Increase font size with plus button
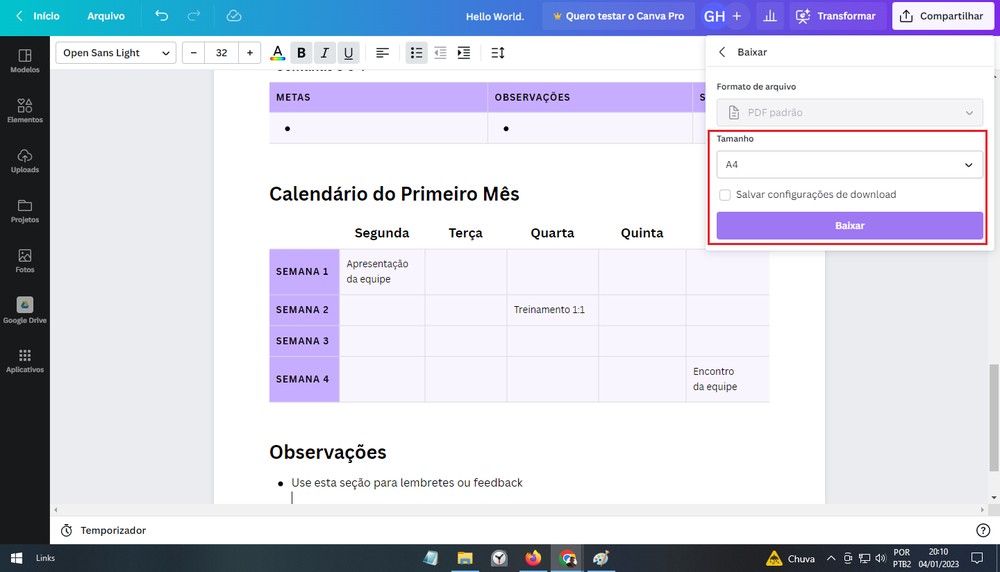The image size is (1000, 572). pyautogui.click(x=249, y=53)
